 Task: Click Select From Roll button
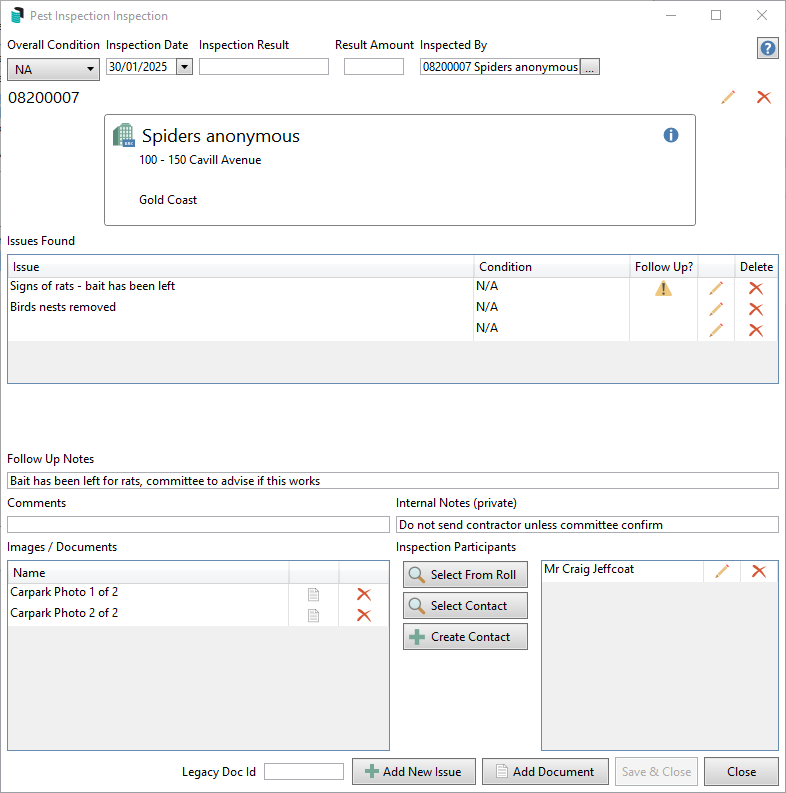[465, 575]
